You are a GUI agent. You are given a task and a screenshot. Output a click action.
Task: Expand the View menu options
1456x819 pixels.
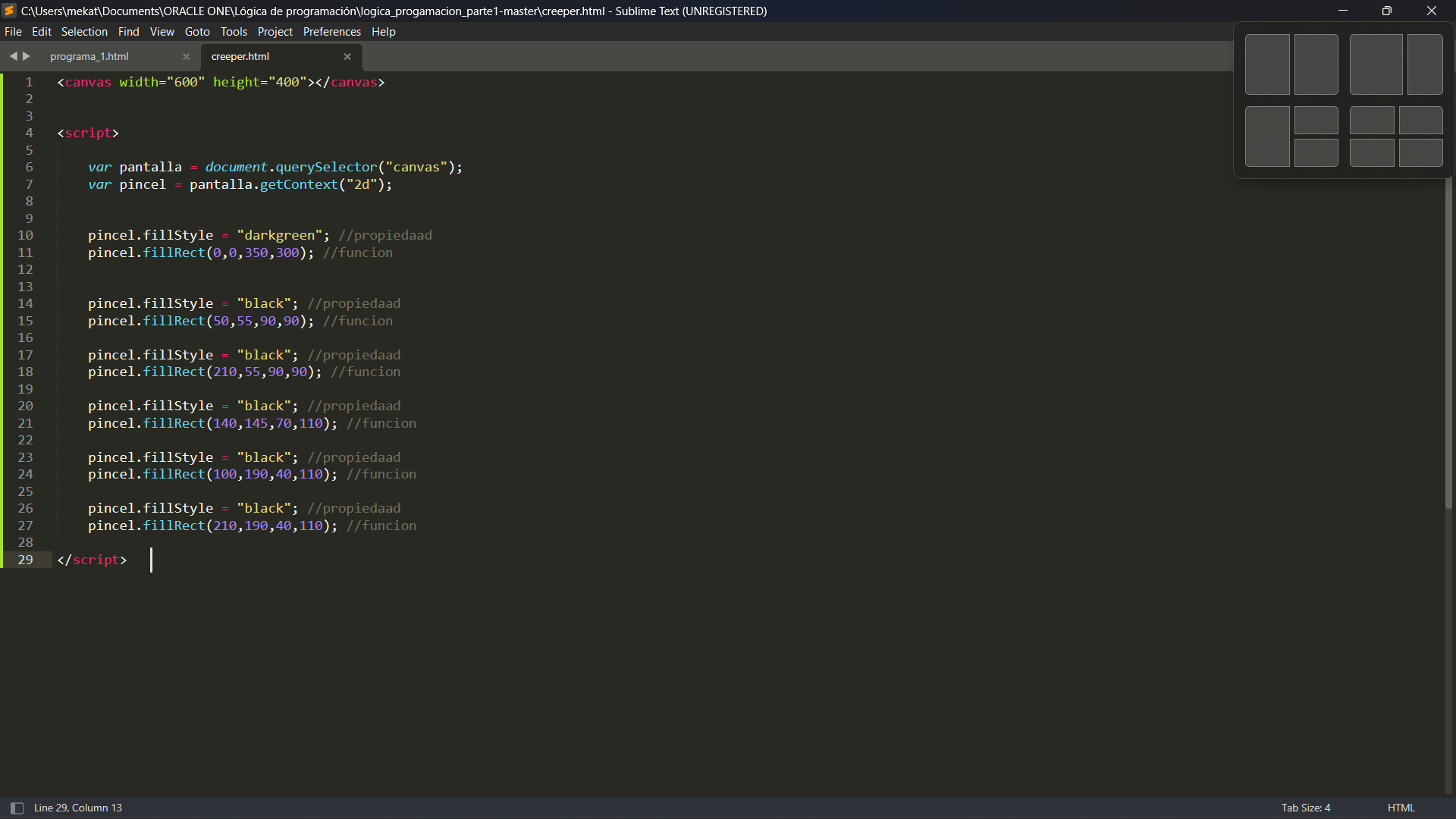point(162,31)
